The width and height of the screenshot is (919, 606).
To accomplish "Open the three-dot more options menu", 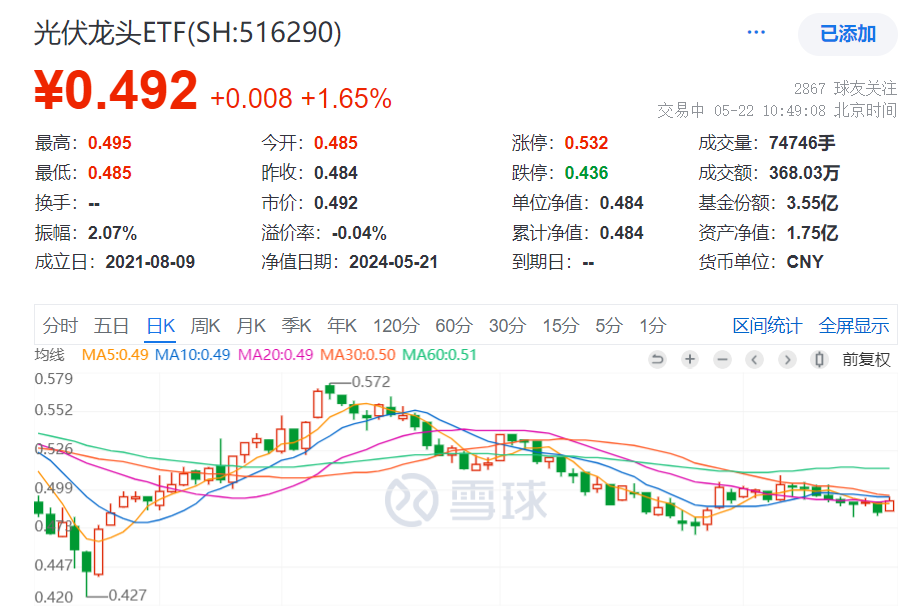I will [756, 32].
